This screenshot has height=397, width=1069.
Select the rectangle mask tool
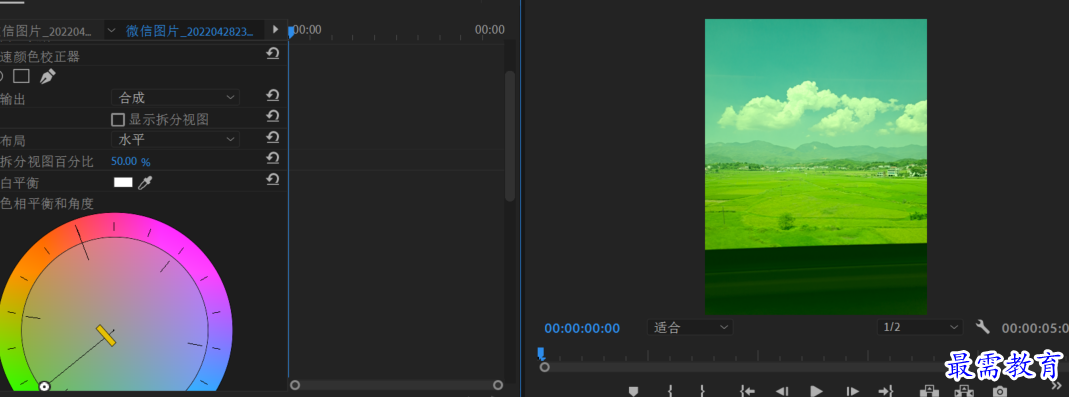21,76
